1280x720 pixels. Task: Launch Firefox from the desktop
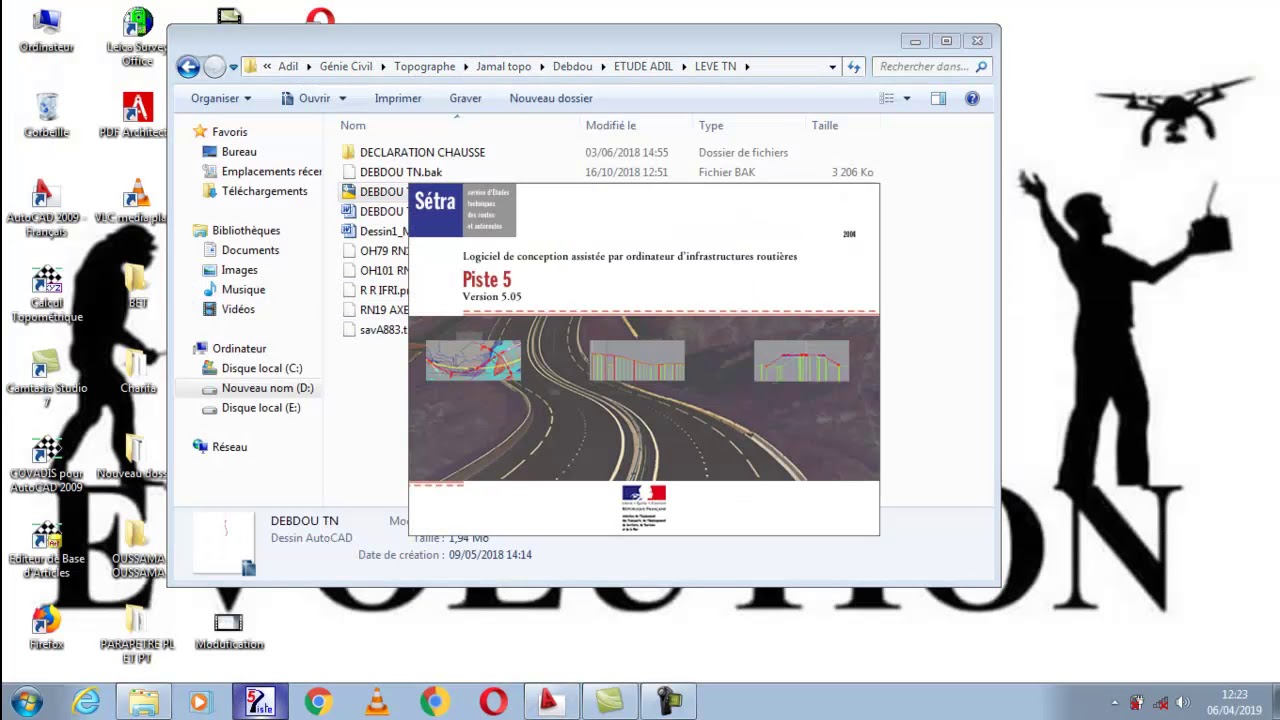coord(46,628)
